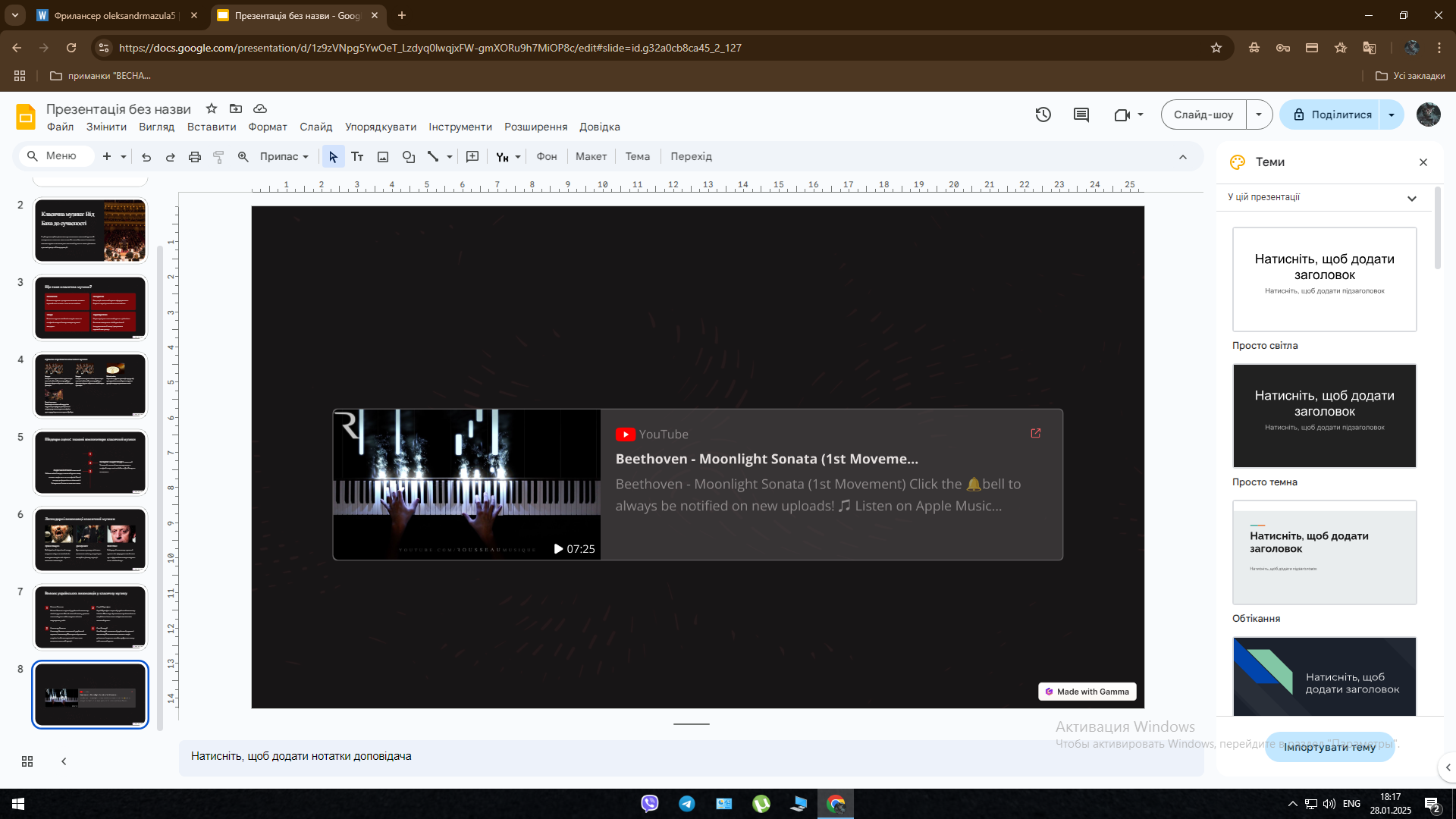Select slide 6 thumbnail

pos(90,540)
